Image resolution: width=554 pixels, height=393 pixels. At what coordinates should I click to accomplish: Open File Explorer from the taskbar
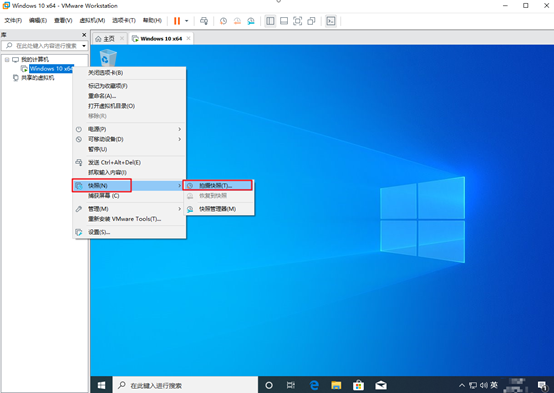tap(336, 385)
